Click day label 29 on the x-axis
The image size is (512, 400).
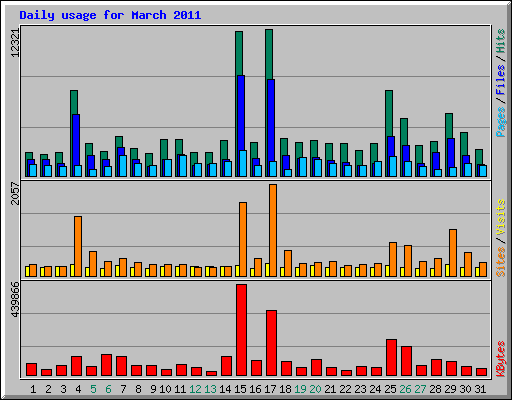[x=450, y=389]
